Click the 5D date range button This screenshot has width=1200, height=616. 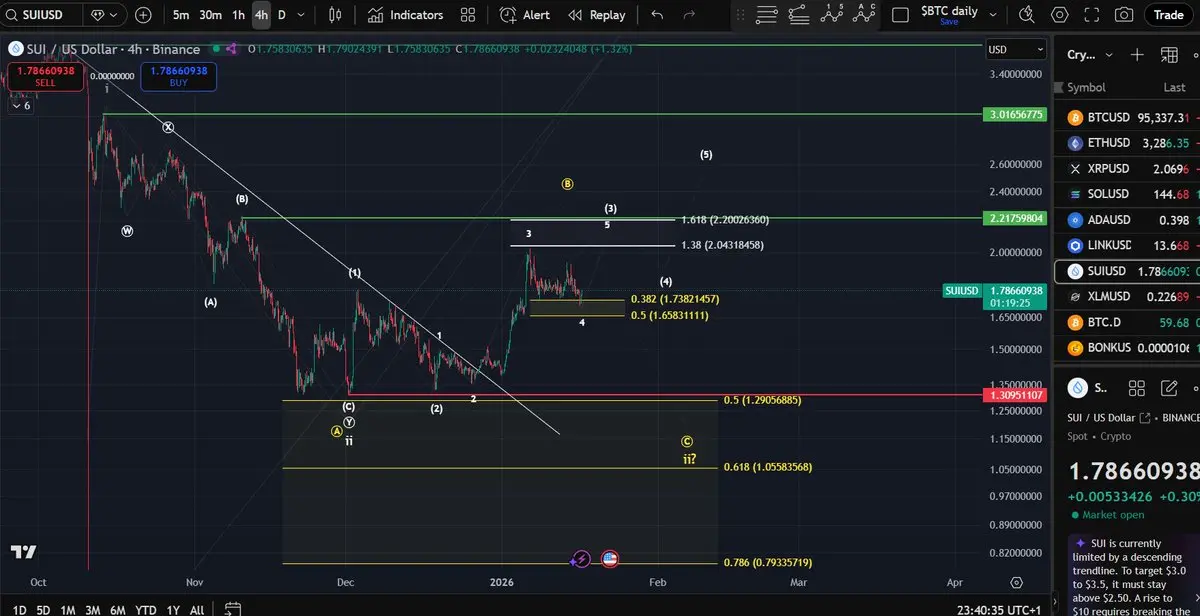click(x=43, y=609)
